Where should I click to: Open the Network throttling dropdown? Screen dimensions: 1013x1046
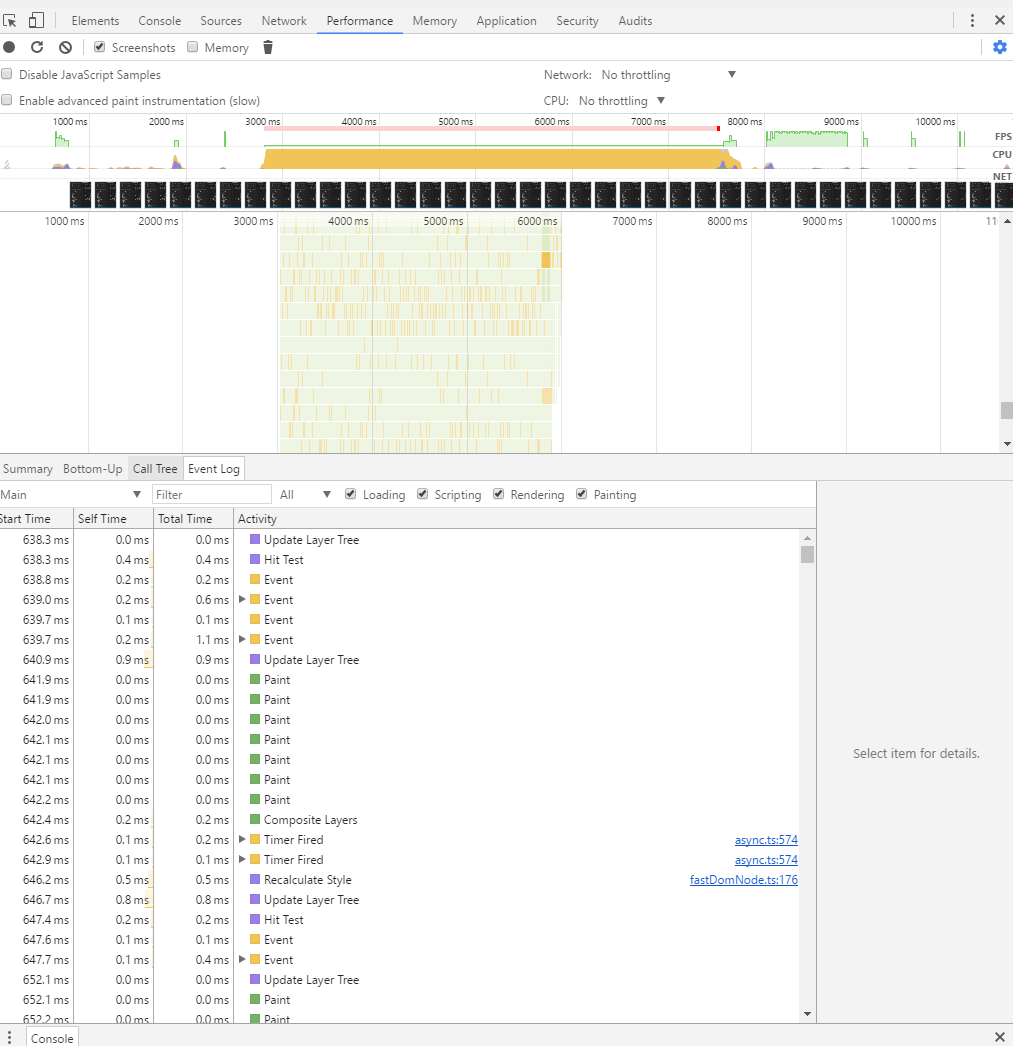coord(669,75)
